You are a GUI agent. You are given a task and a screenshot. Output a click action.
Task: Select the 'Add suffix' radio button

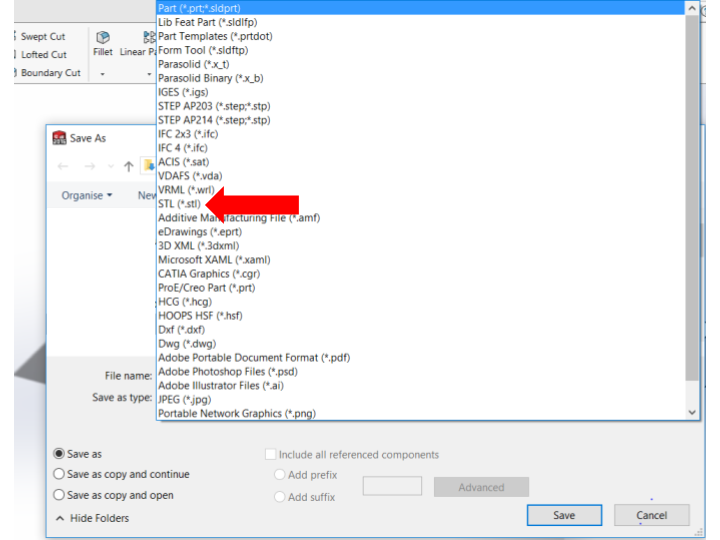(279, 497)
